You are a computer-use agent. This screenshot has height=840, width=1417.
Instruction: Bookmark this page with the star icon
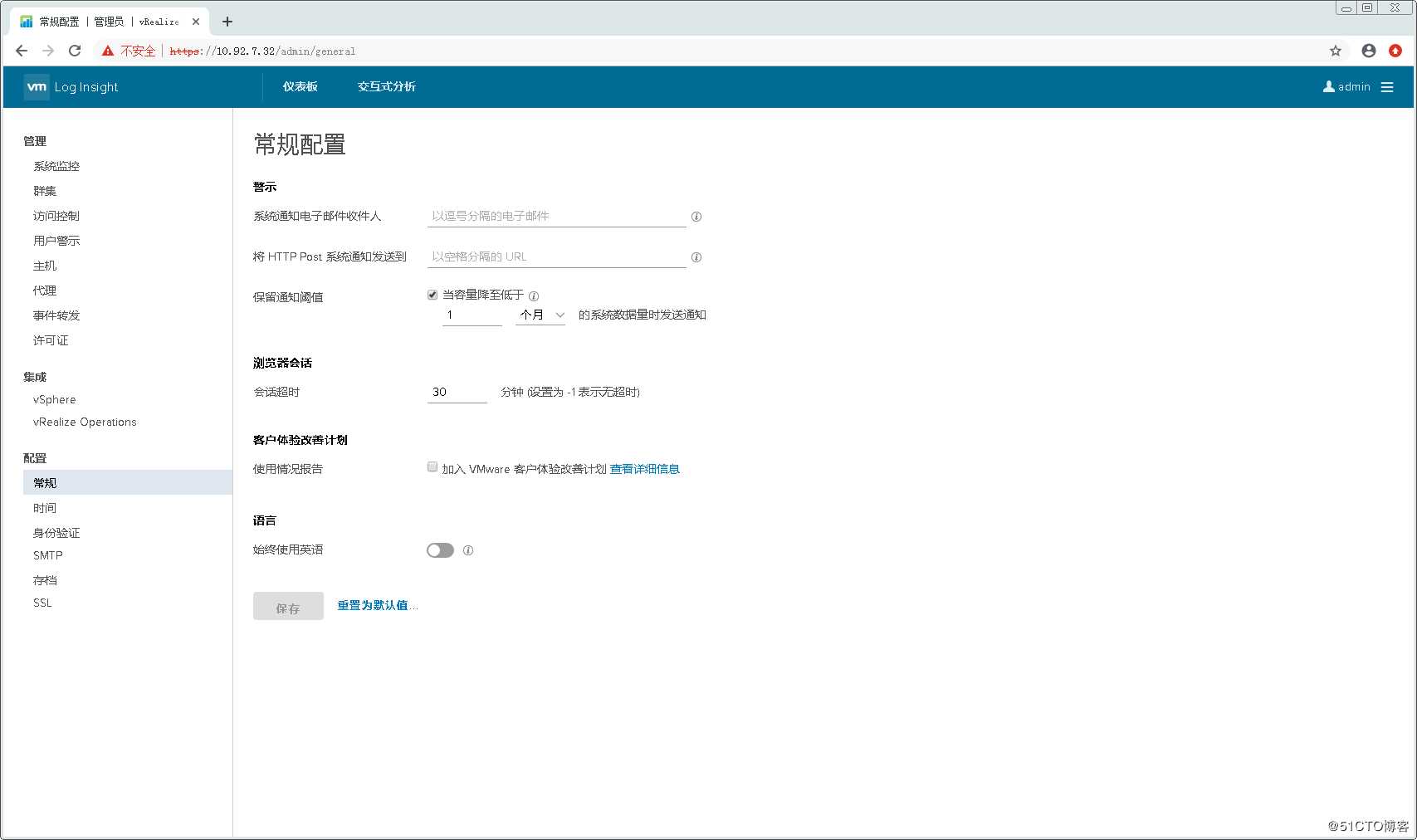pyautogui.click(x=1336, y=51)
